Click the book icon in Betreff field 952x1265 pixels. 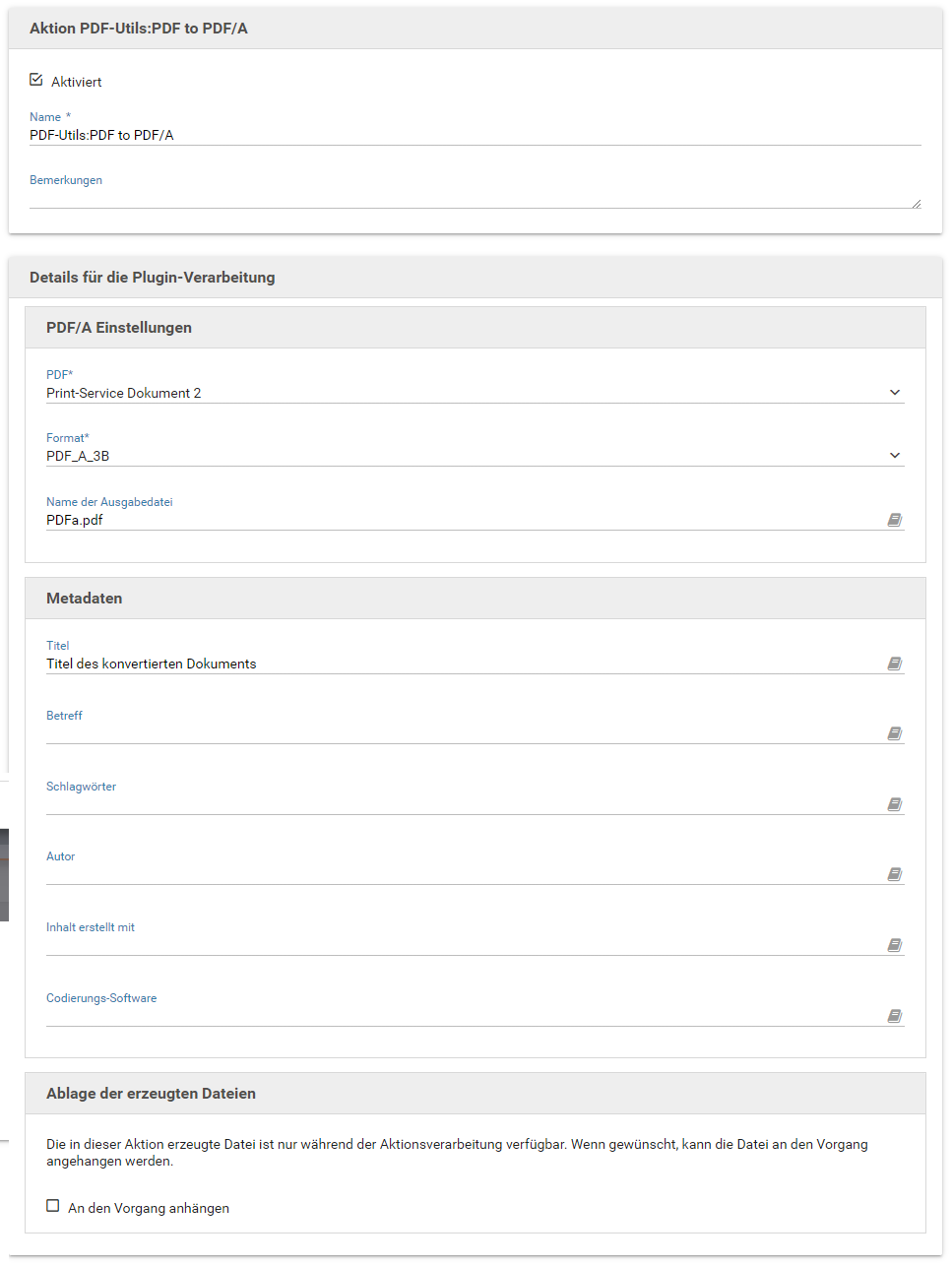pyautogui.click(x=894, y=733)
